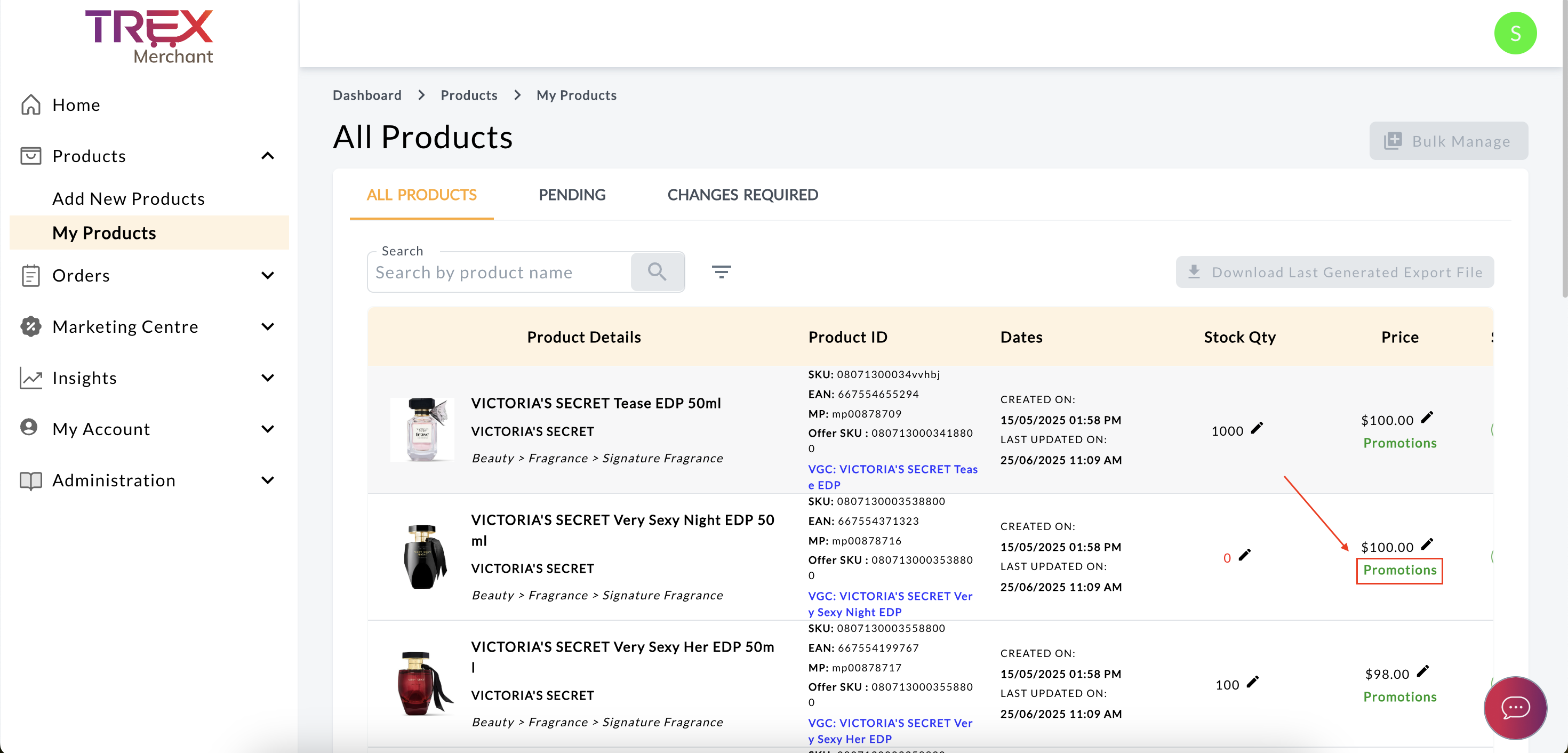This screenshot has height=753, width=1568.
Task: Expand the Insights menu chevron
Action: coord(267,378)
